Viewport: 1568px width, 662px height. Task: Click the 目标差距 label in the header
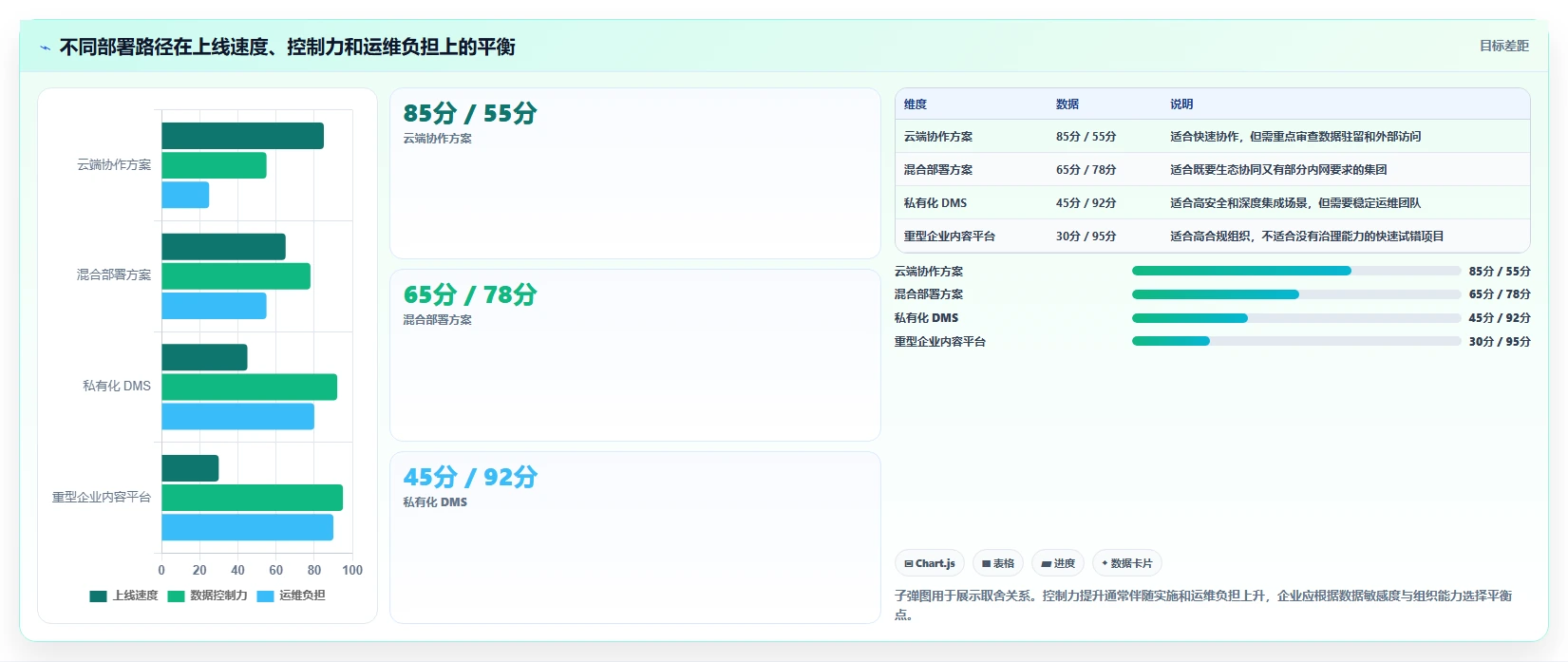(x=1504, y=46)
